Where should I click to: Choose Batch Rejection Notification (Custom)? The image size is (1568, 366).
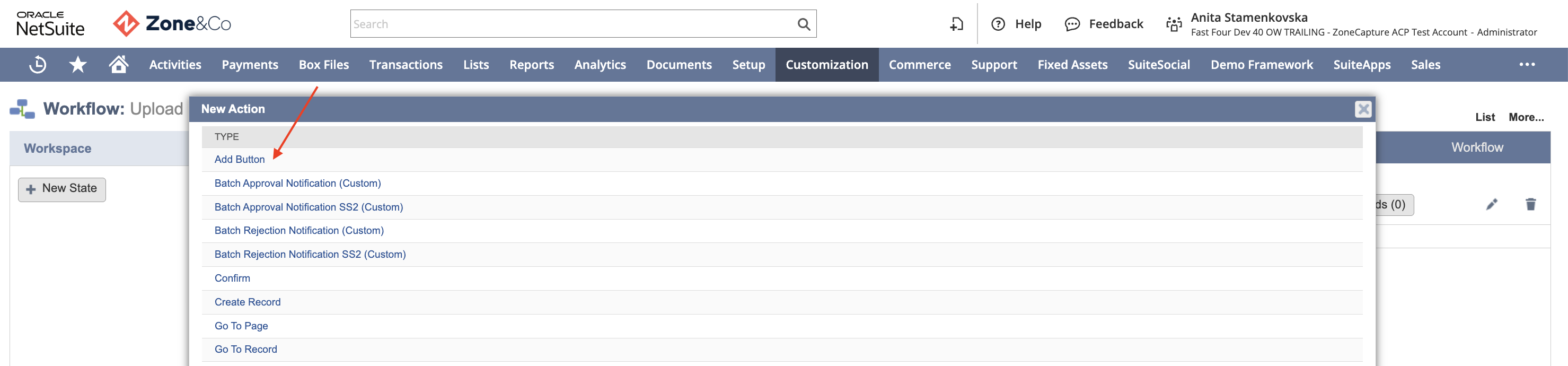299,231
